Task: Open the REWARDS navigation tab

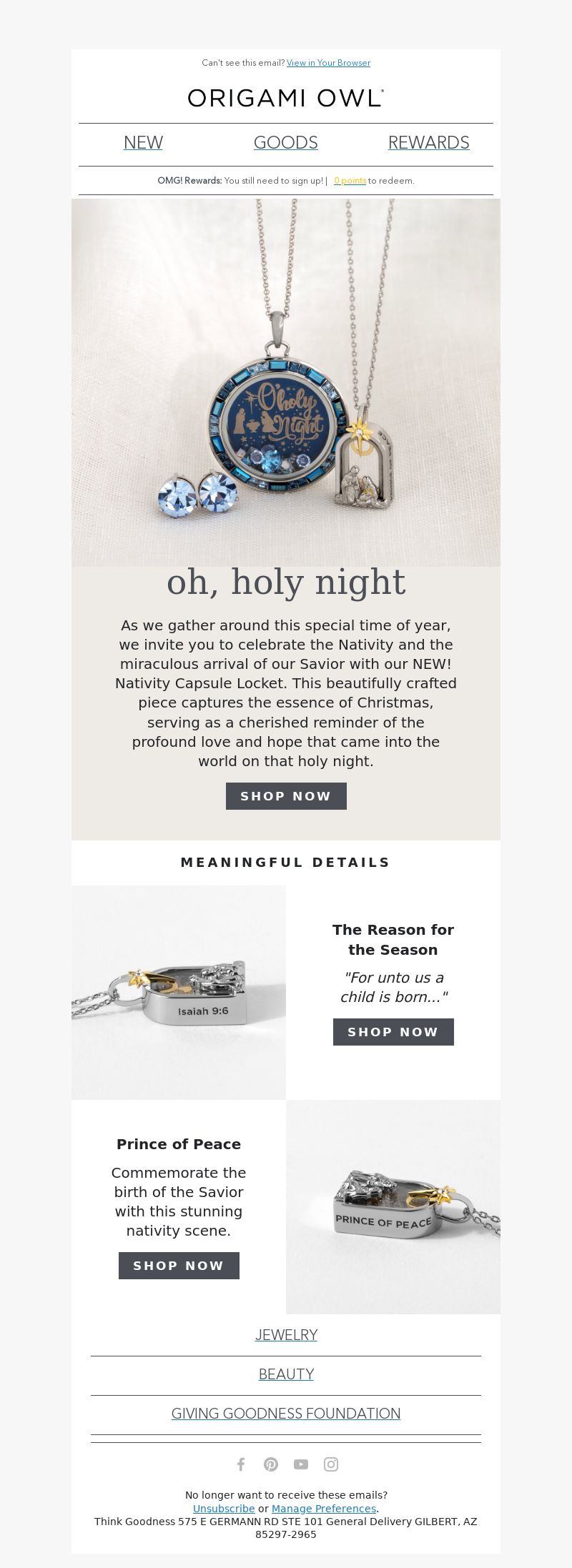Action: [x=429, y=142]
